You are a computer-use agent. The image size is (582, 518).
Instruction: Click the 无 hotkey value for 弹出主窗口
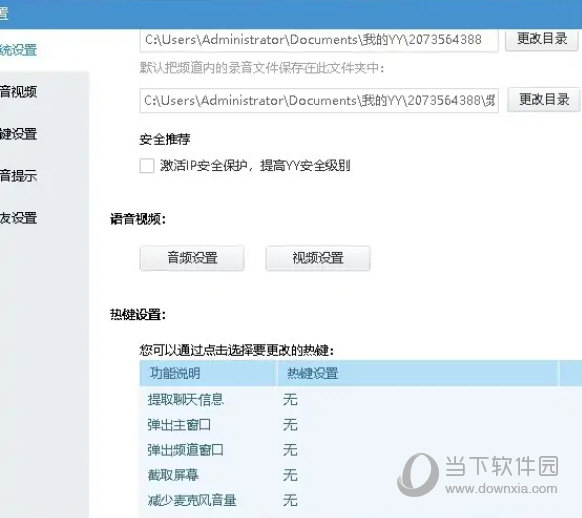point(290,425)
